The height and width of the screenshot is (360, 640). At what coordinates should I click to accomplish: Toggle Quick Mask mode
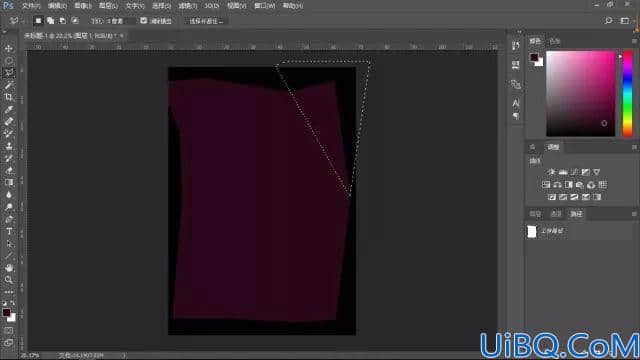point(9,330)
